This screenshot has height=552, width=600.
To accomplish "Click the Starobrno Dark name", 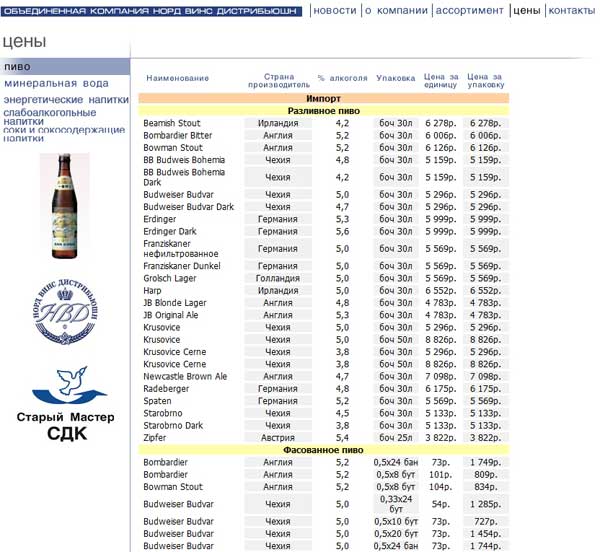I will point(173,425).
